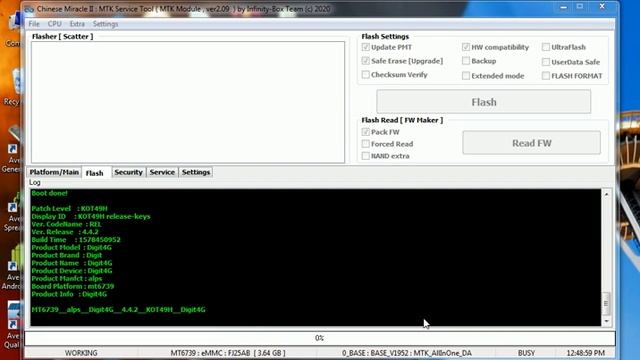
Task: Open the File menu
Action: [x=34, y=24]
